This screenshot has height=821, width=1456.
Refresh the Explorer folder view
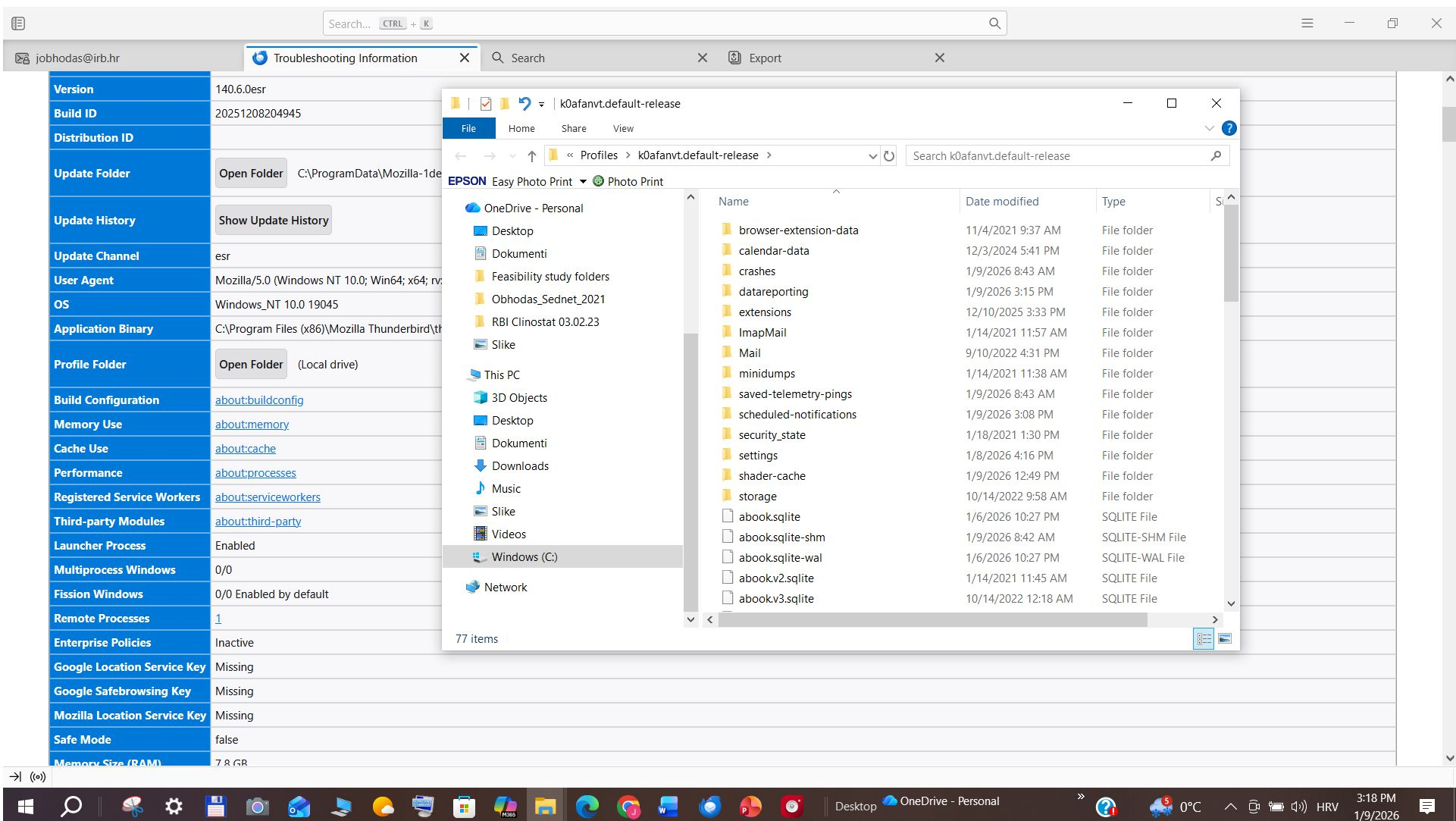pyautogui.click(x=889, y=156)
